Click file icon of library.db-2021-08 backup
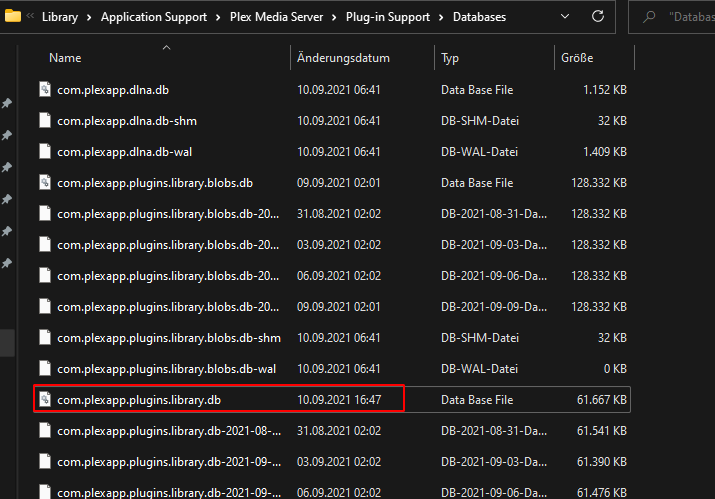 pos(45,431)
